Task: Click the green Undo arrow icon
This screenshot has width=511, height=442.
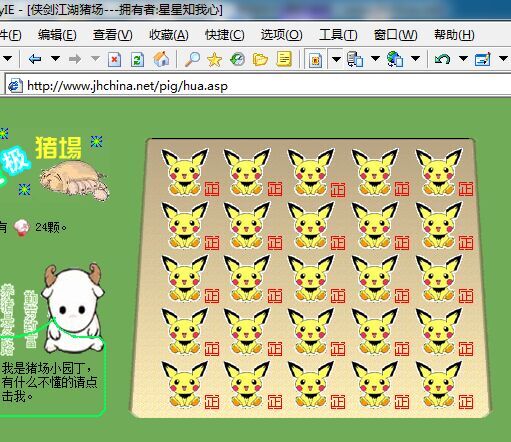Action: click(x=442, y=59)
